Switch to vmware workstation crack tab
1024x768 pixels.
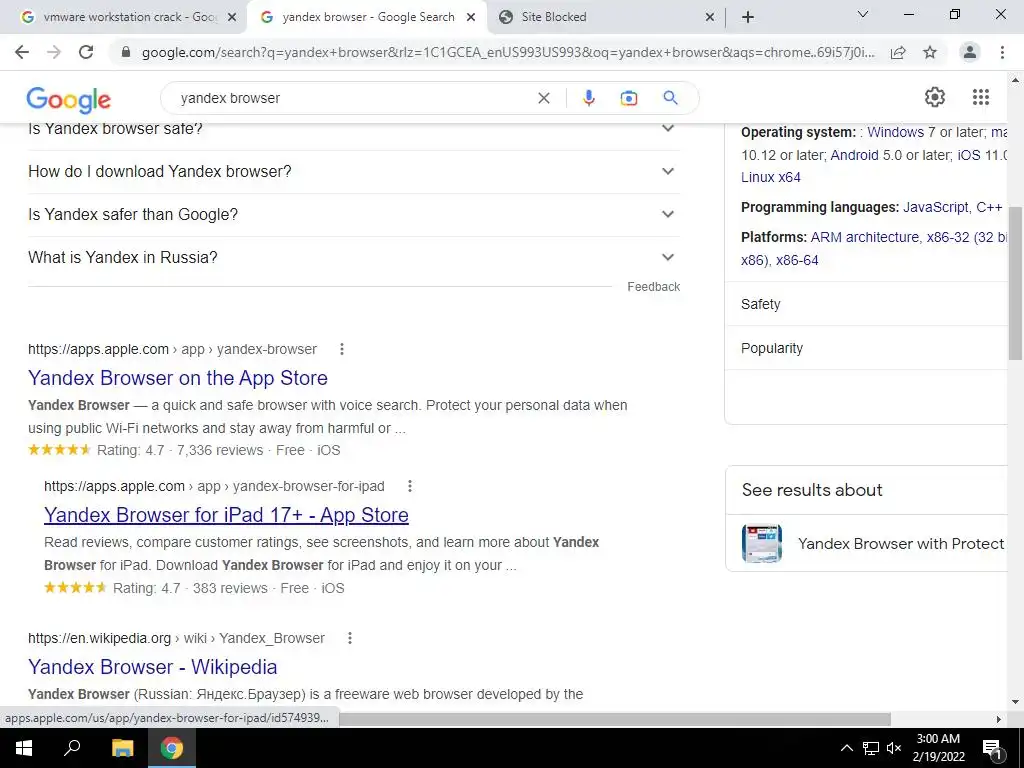click(123, 18)
